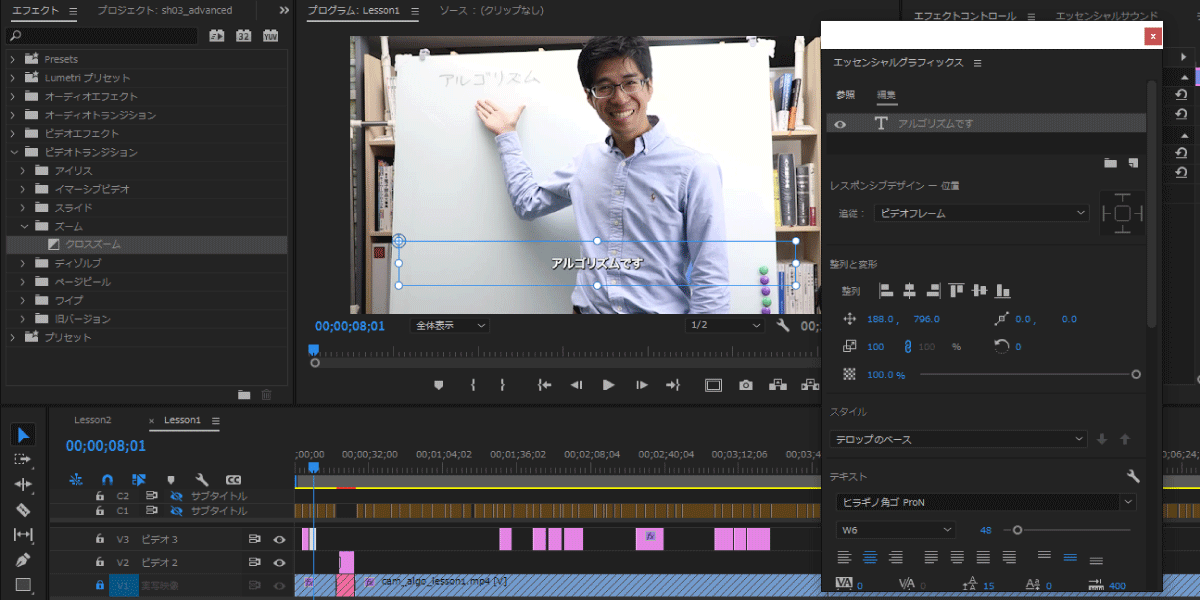Select the Pen tool
The image size is (1200, 600).
coord(24,560)
